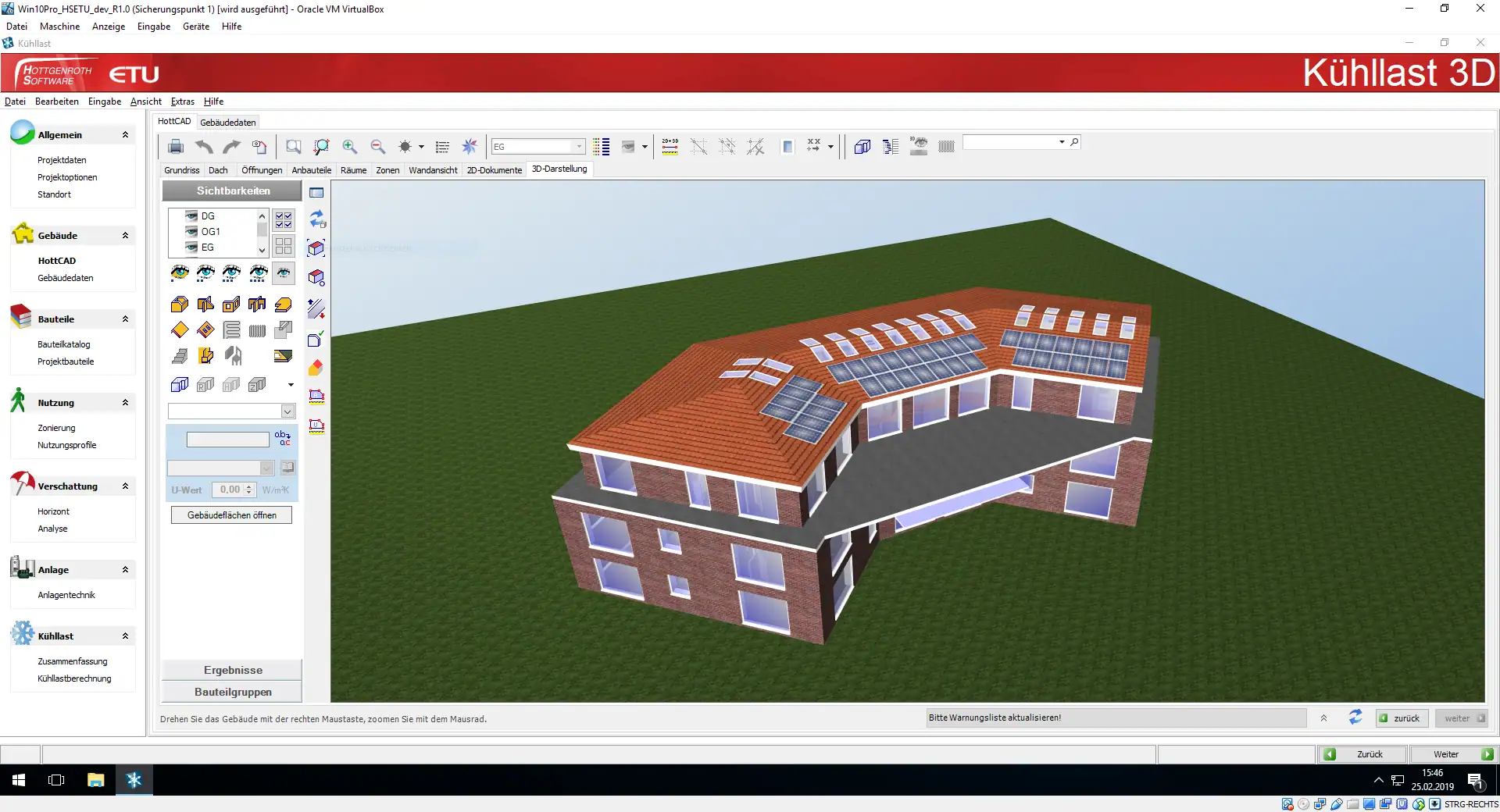This screenshot has height=812, width=1500.
Task: Open File Explorer from the Windows taskbar
Action: (x=95, y=780)
